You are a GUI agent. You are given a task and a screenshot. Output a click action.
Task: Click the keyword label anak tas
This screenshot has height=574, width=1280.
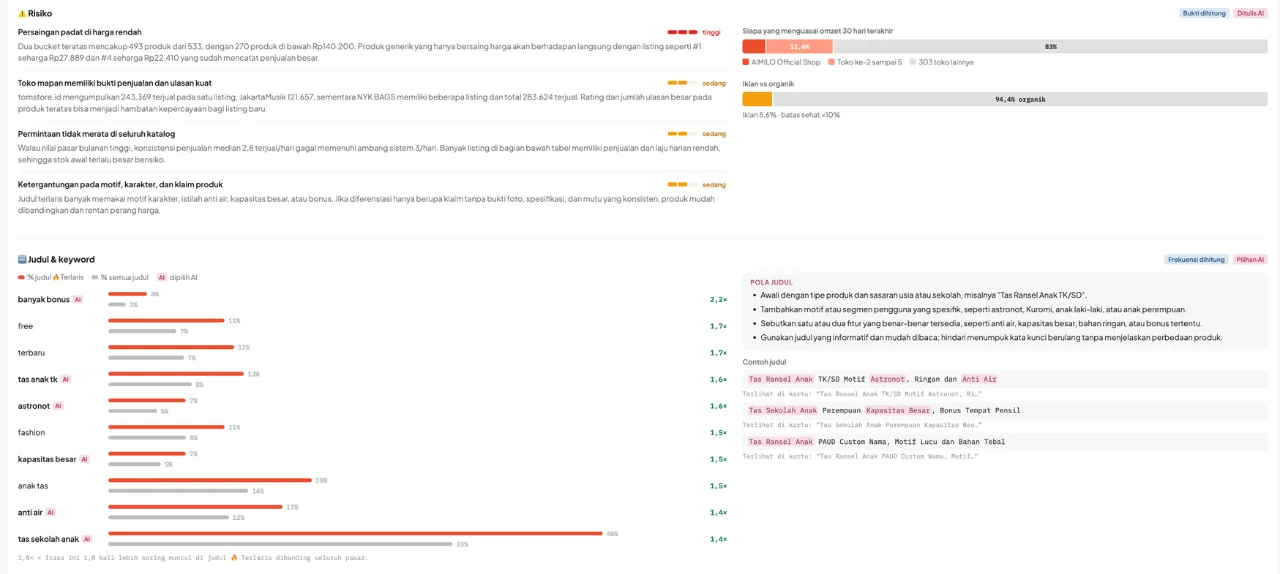[x=33, y=486]
